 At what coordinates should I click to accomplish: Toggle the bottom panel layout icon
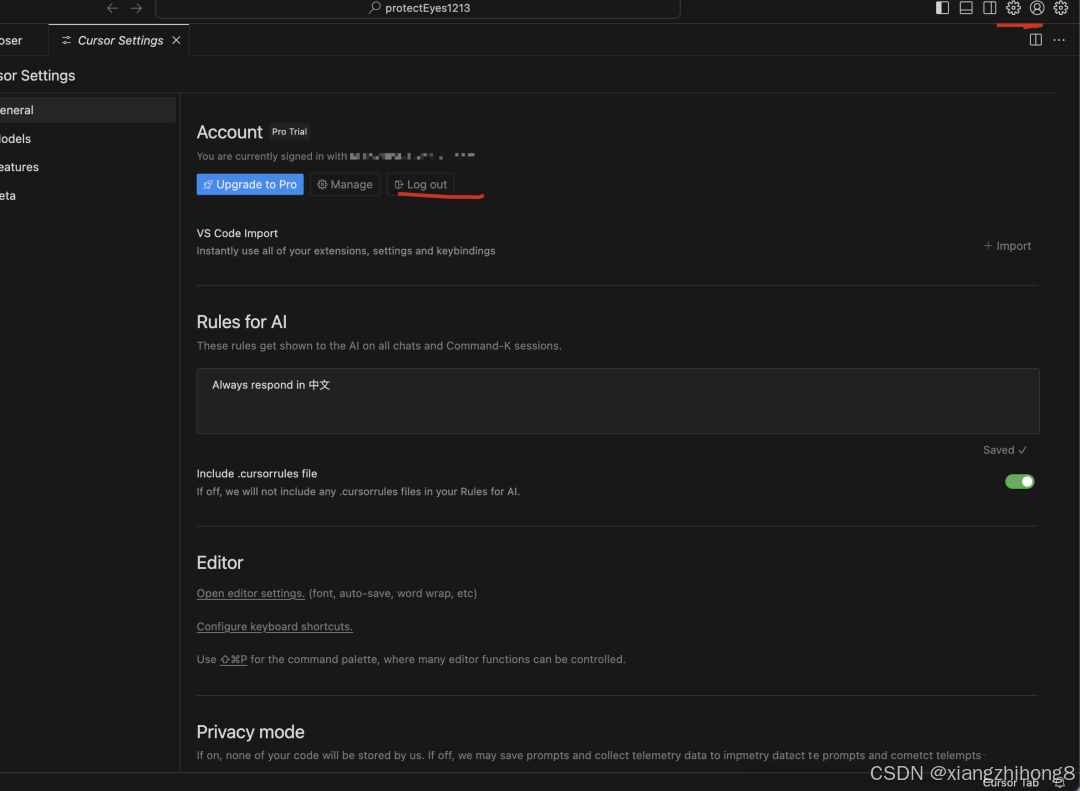[x=966, y=8]
